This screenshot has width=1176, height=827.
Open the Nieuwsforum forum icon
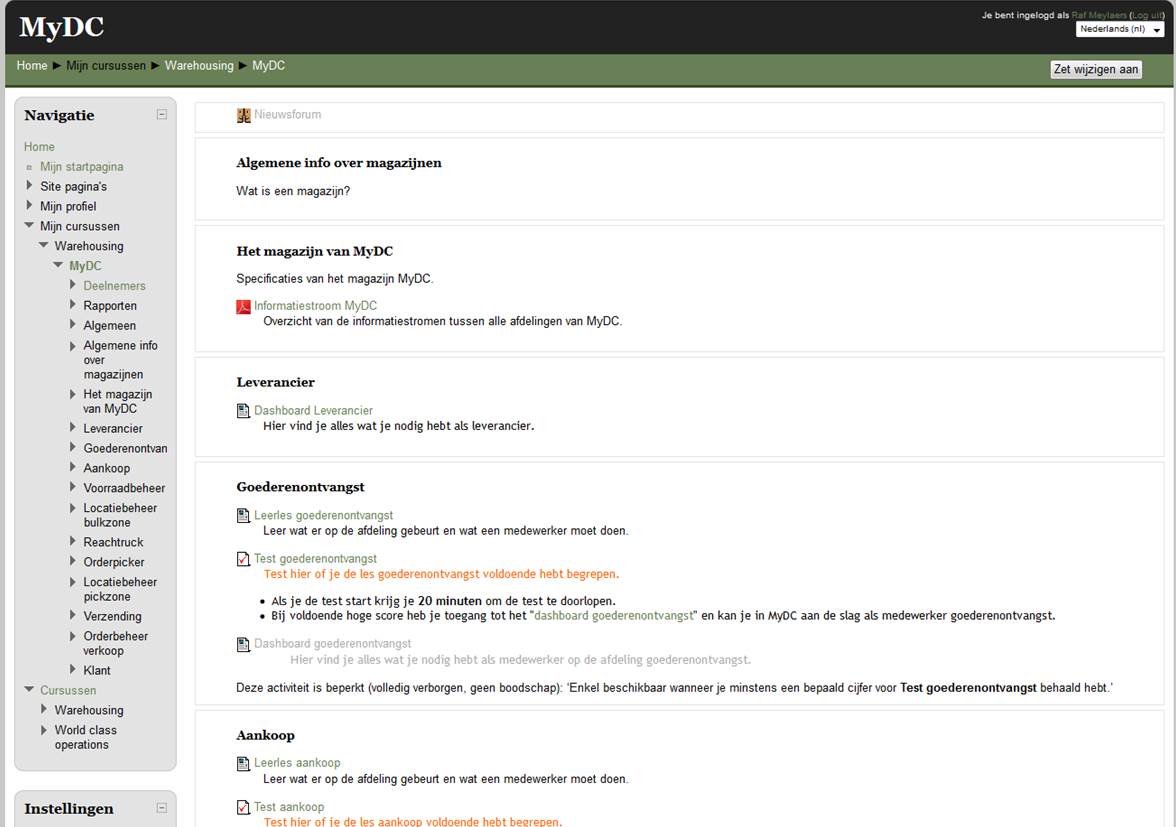tap(244, 115)
